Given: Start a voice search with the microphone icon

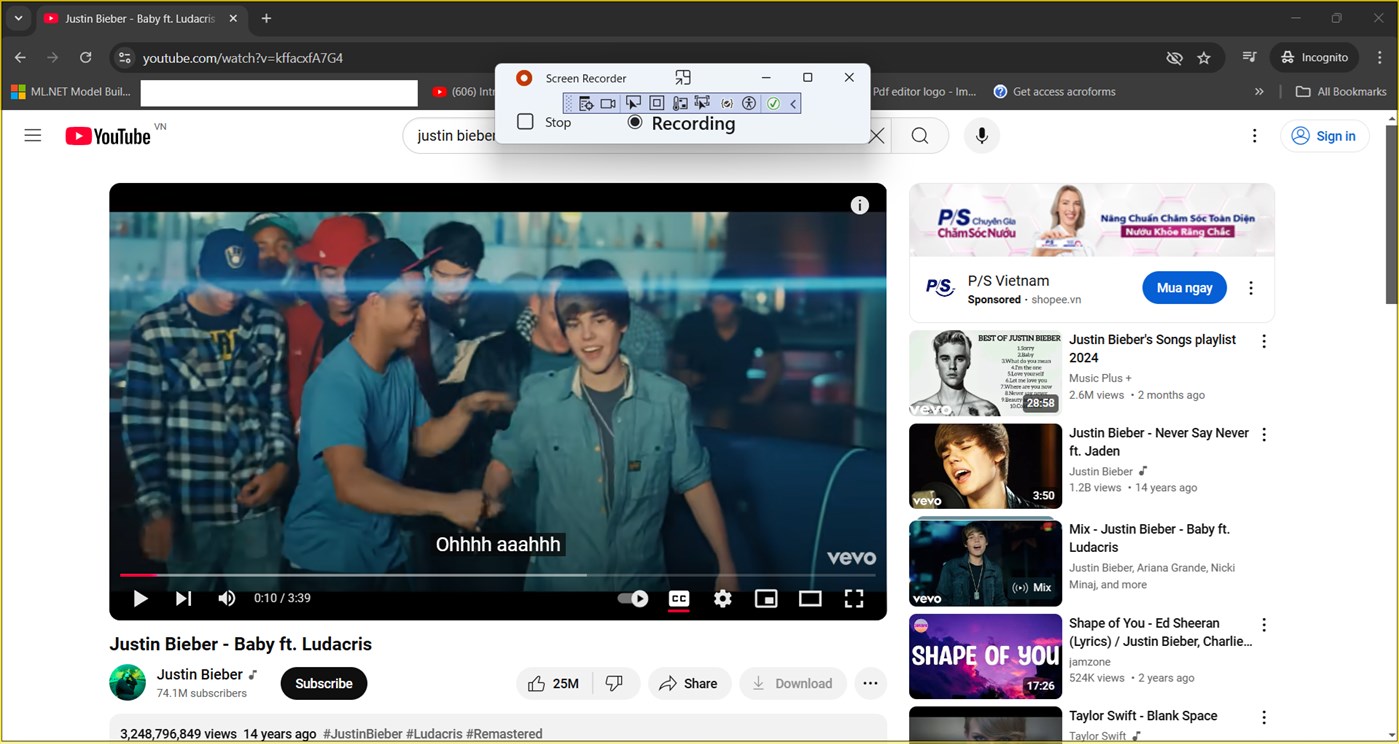Looking at the screenshot, I should [981, 135].
